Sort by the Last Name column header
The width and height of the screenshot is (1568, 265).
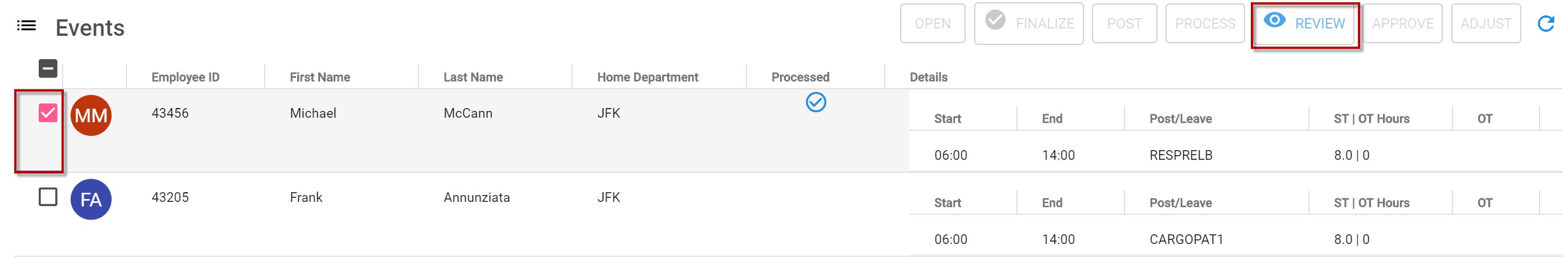(473, 77)
